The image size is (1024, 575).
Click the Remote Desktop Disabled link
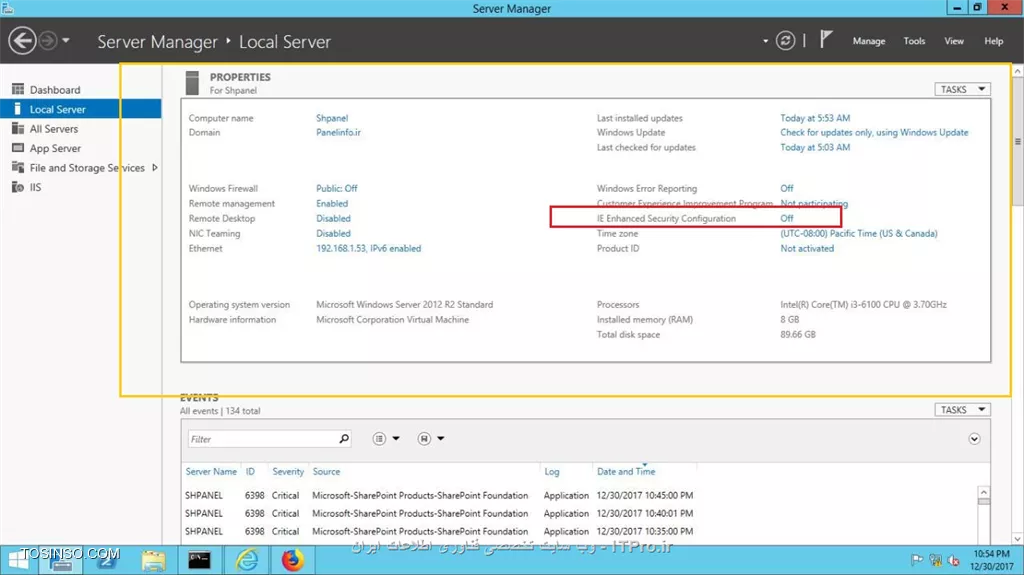click(333, 218)
